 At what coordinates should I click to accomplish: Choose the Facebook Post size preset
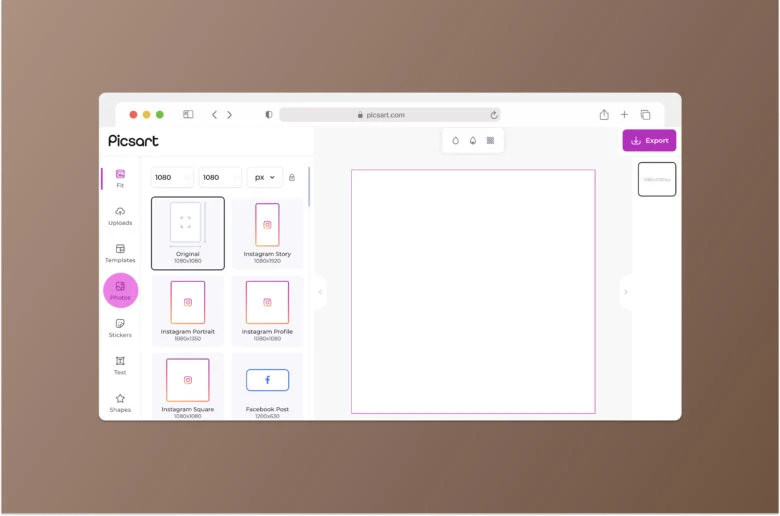[267, 386]
